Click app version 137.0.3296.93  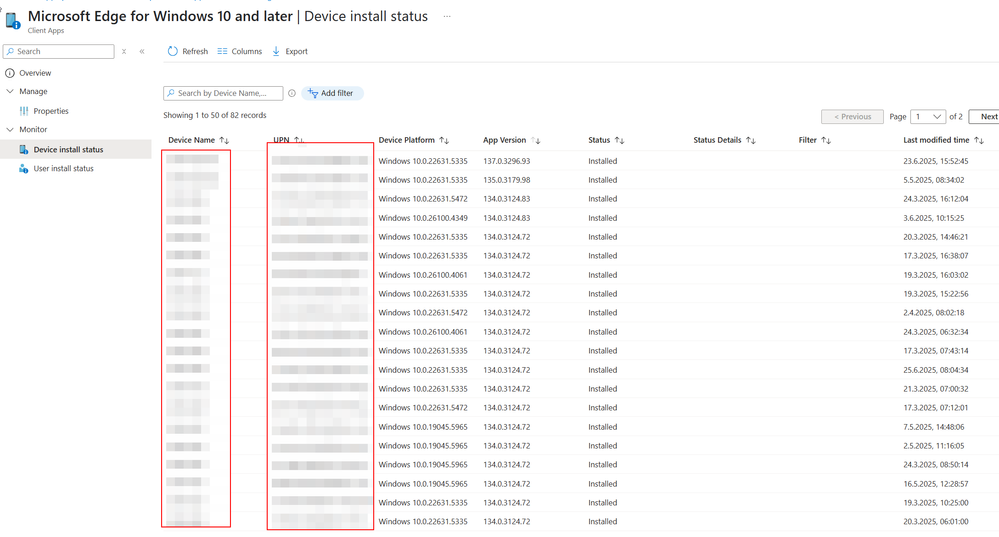pyautogui.click(x=507, y=161)
